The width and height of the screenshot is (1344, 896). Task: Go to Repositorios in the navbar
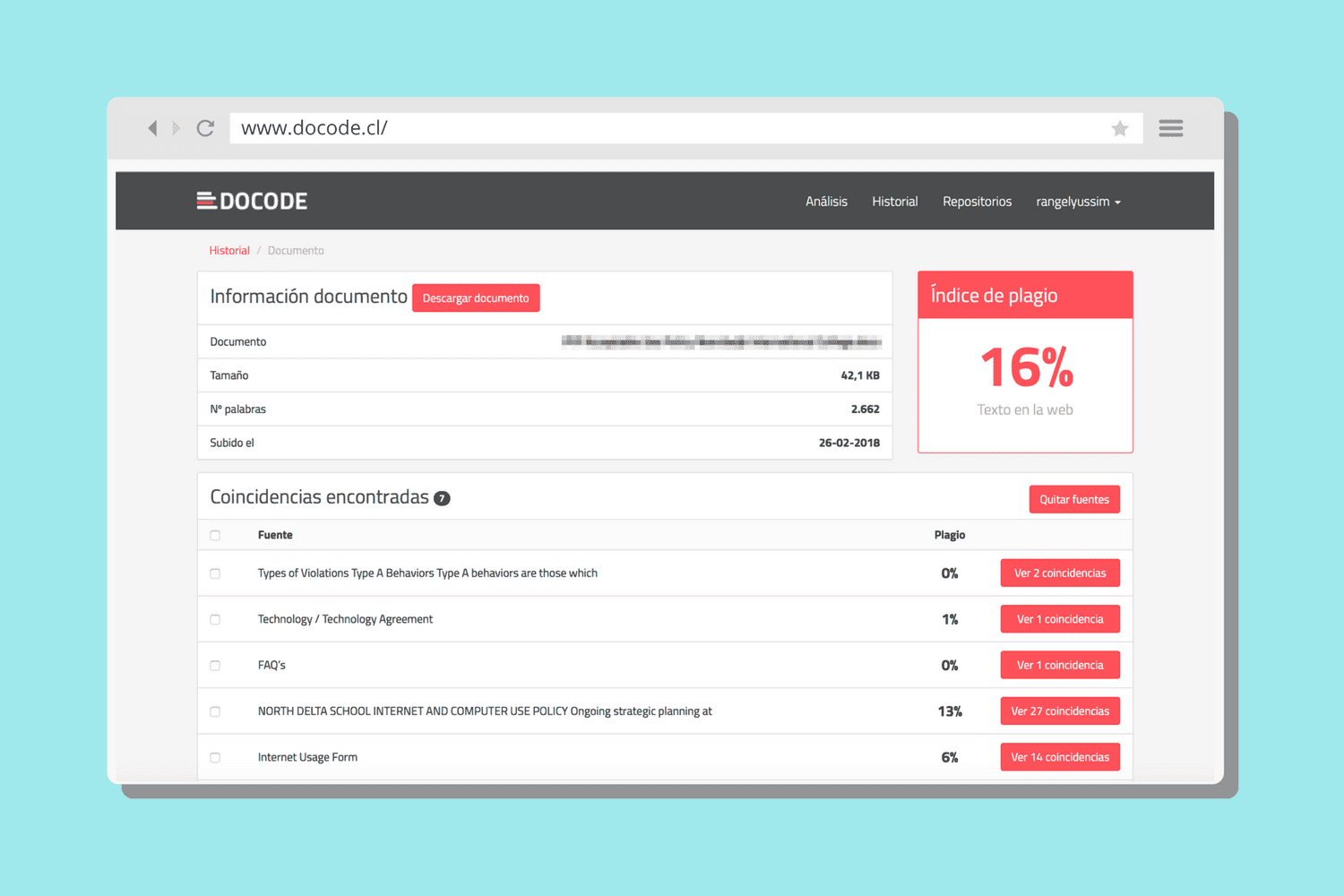point(977,202)
